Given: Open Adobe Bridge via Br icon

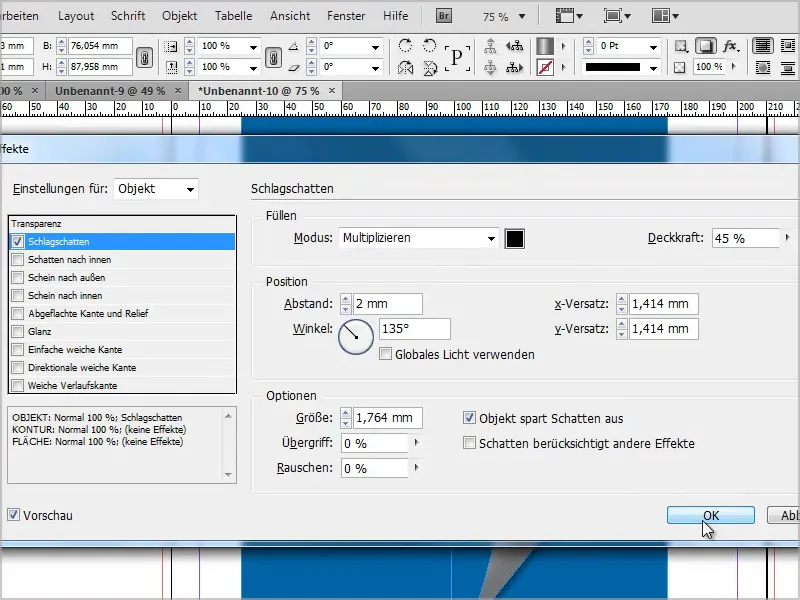Looking at the screenshot, I should [443, 16].
